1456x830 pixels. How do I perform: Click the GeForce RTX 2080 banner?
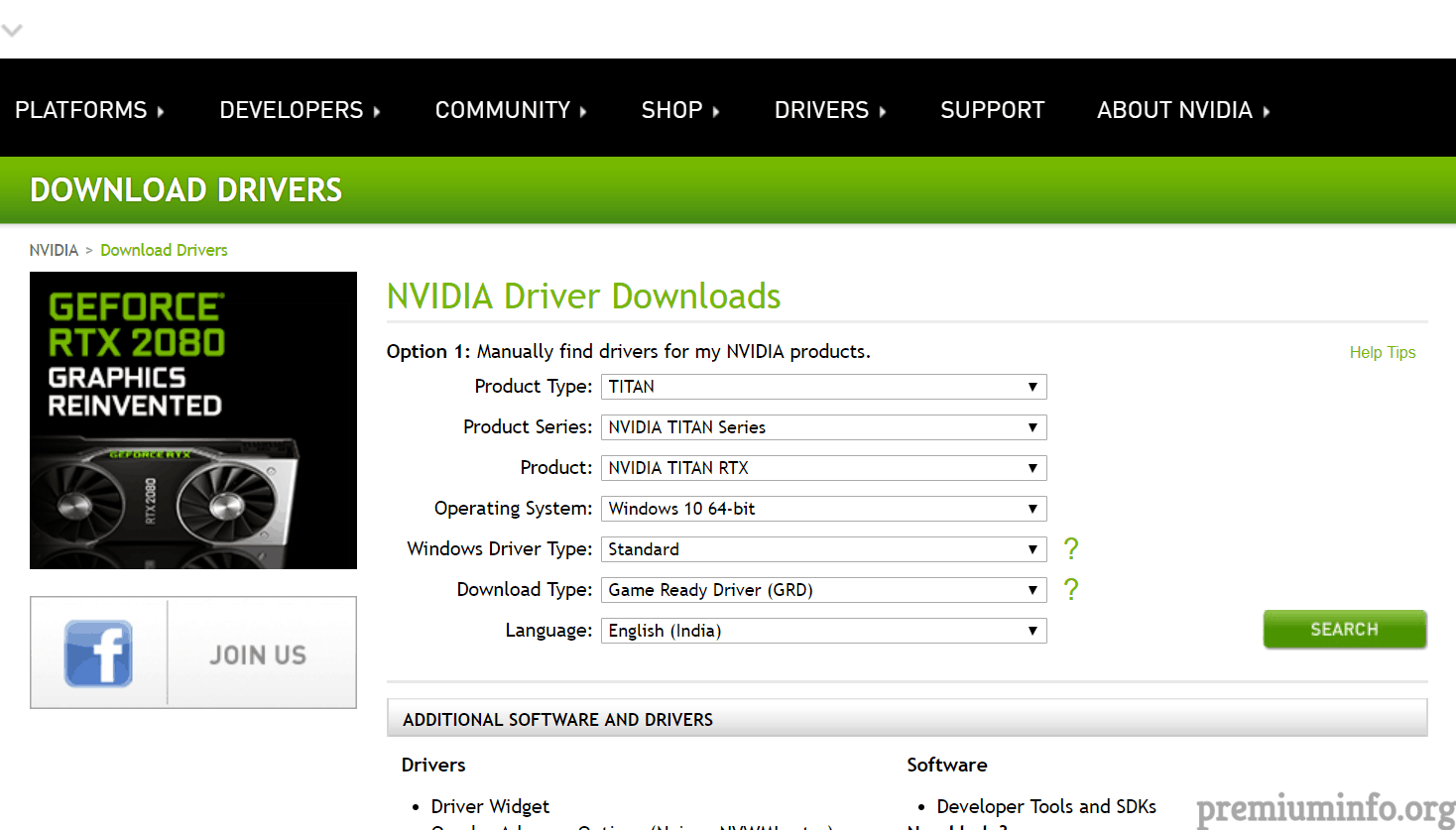[x=193, y=420]
